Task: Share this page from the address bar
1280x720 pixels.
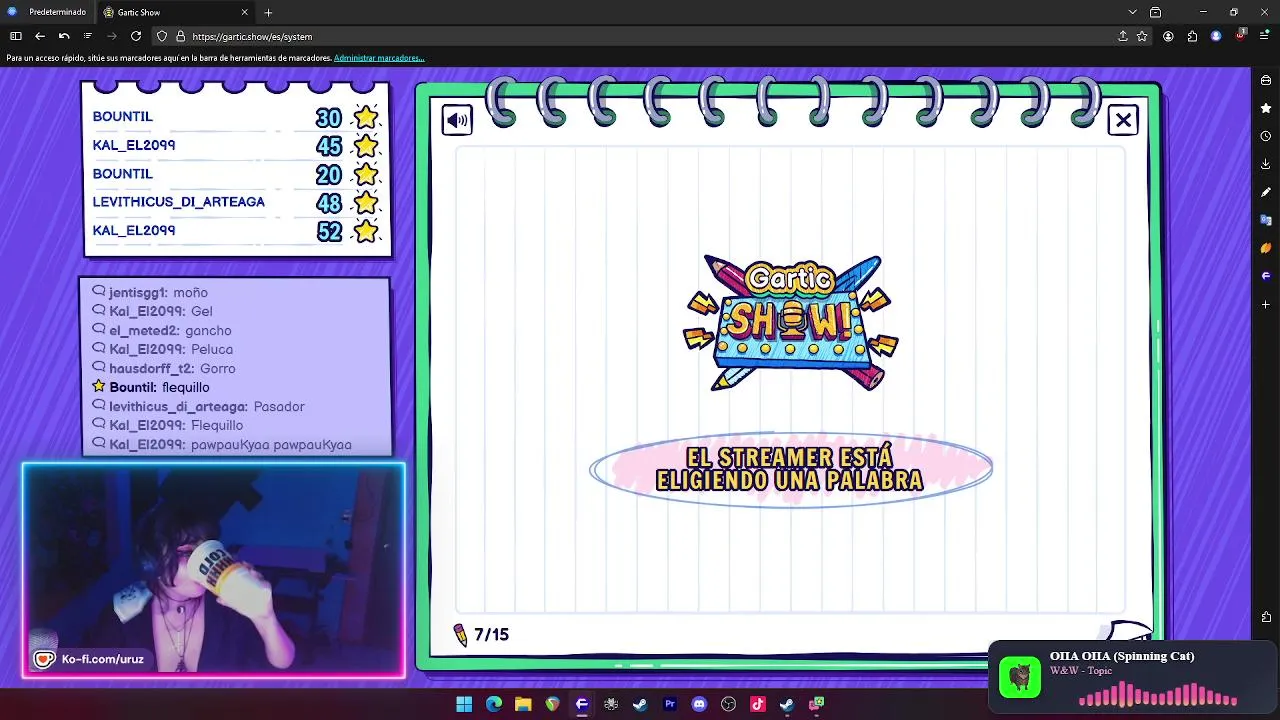Action: [1123, 36]
